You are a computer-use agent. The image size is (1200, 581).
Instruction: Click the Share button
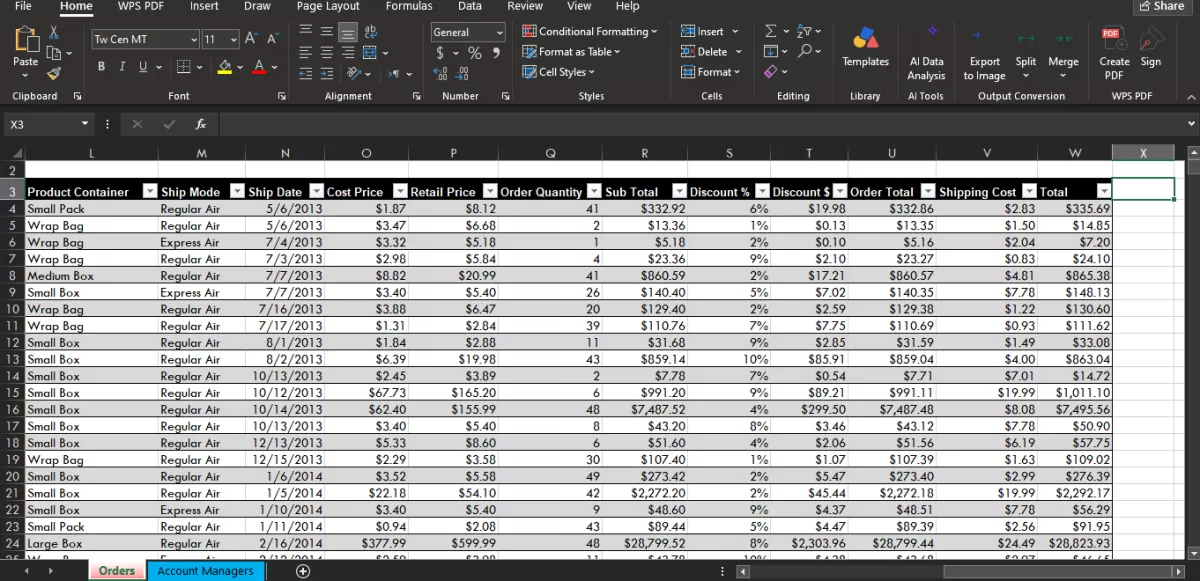1161,6
